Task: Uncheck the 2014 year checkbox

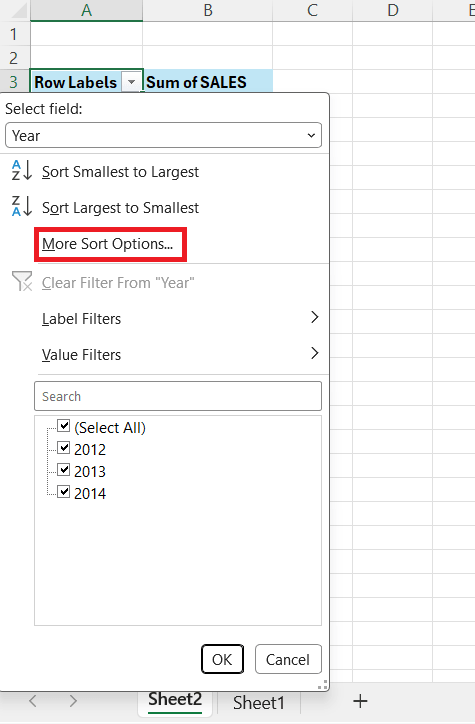Action: point(64,492)
